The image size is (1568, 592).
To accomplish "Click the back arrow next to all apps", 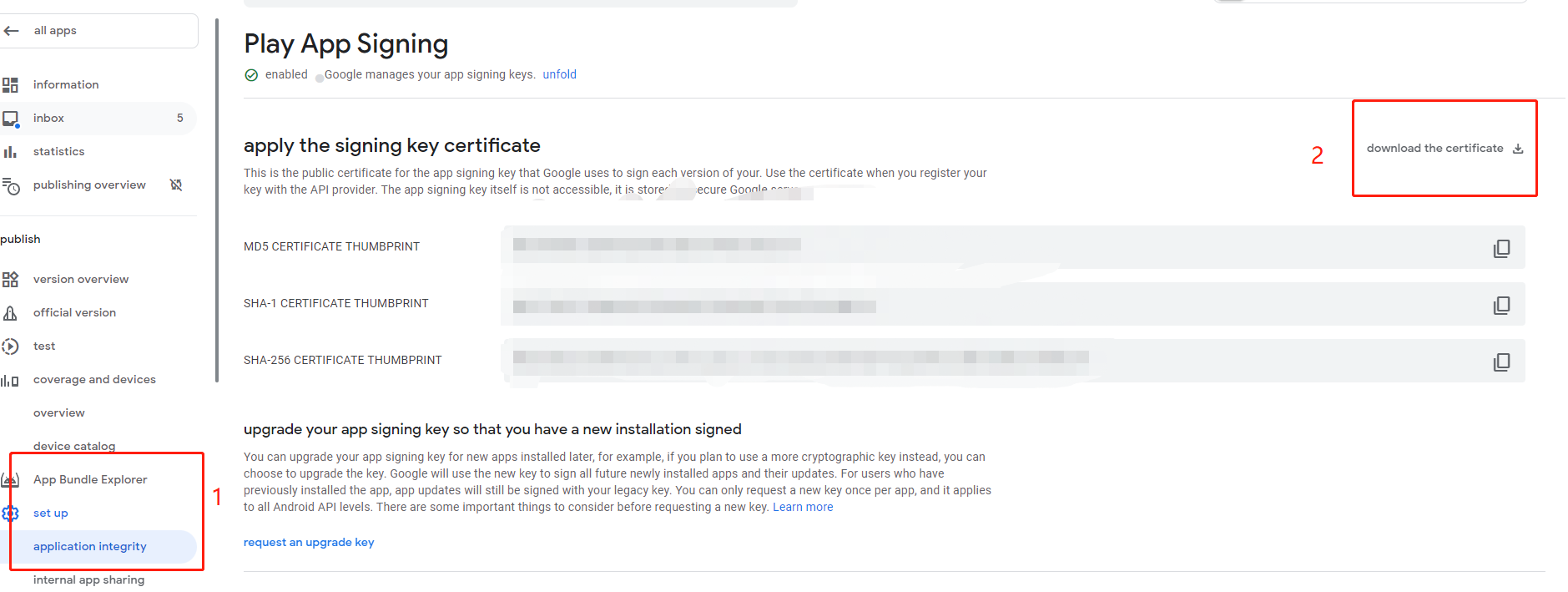I will pyautogui.click(x=12, y=30).
